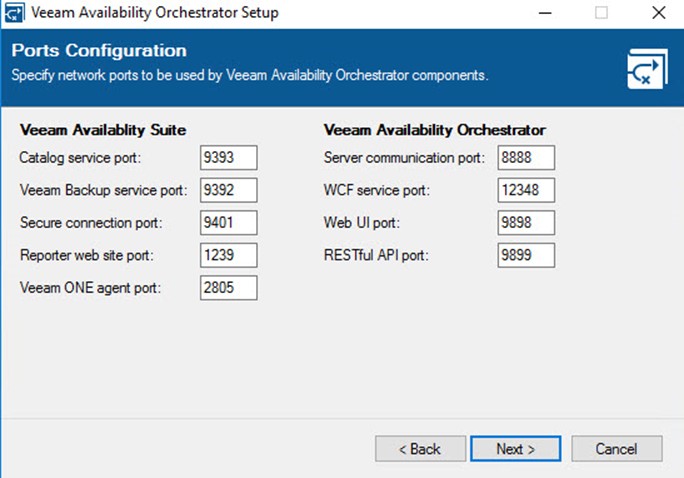Screen dimensions: 684x478
Task: Focus the Server communication port field
Action: coord(526,157)
